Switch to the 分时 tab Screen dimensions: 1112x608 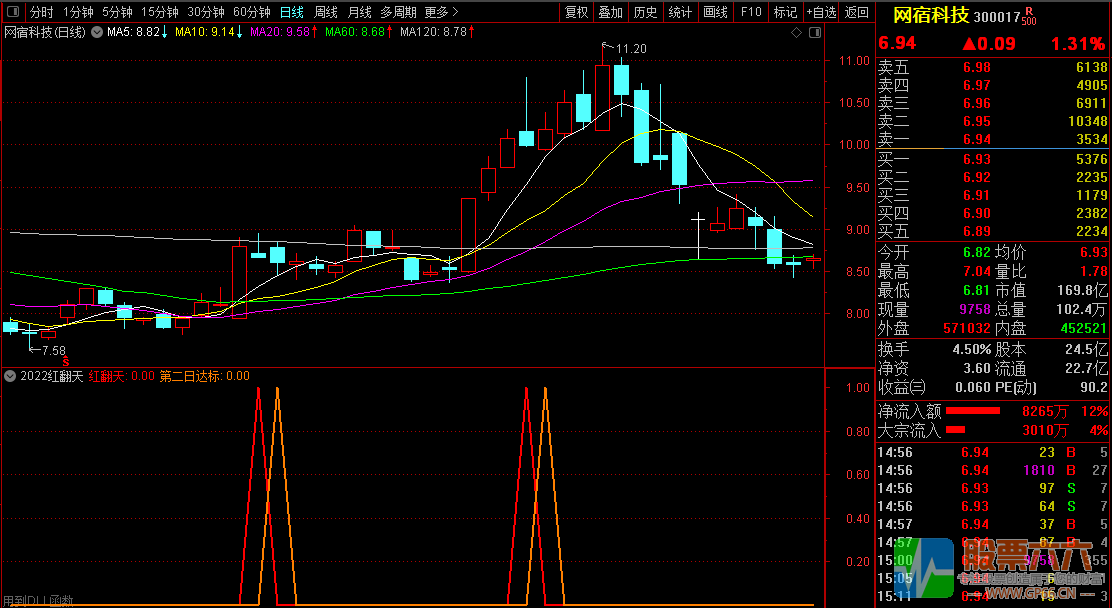[41, 12]
